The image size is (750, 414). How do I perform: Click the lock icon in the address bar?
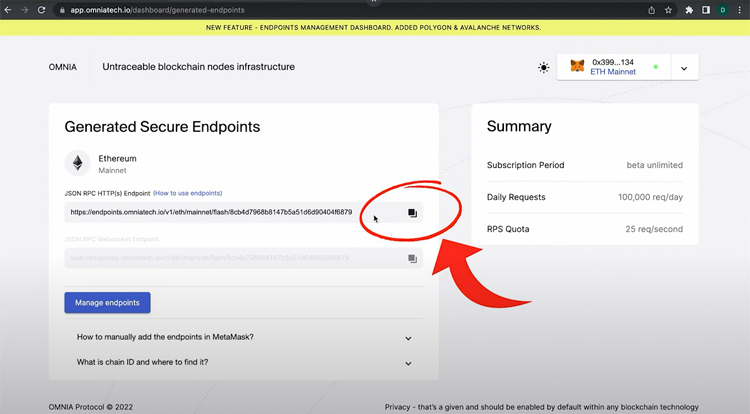pos(62,10)
